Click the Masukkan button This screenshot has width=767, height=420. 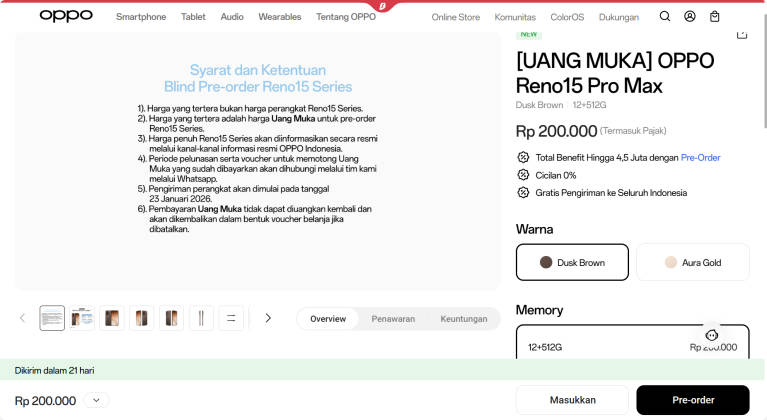click(572, 400)
